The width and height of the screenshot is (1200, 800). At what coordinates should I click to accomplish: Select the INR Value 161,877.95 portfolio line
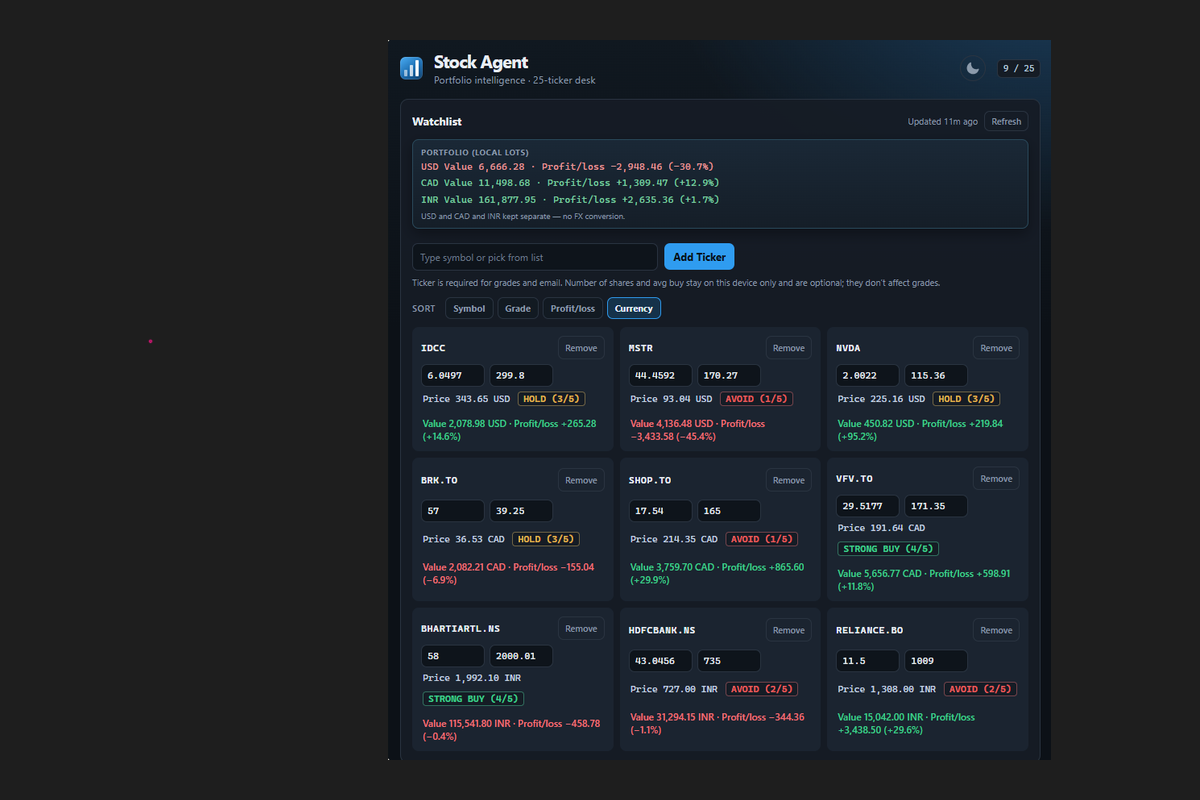[570, 200]
